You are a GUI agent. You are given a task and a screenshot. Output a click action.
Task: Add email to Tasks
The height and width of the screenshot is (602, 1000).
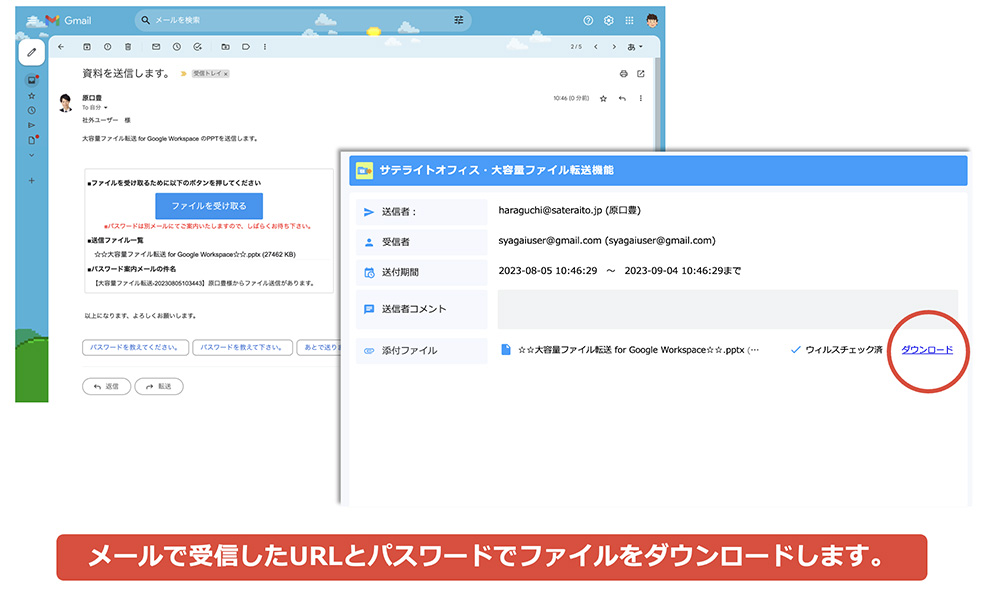(198, 47)
